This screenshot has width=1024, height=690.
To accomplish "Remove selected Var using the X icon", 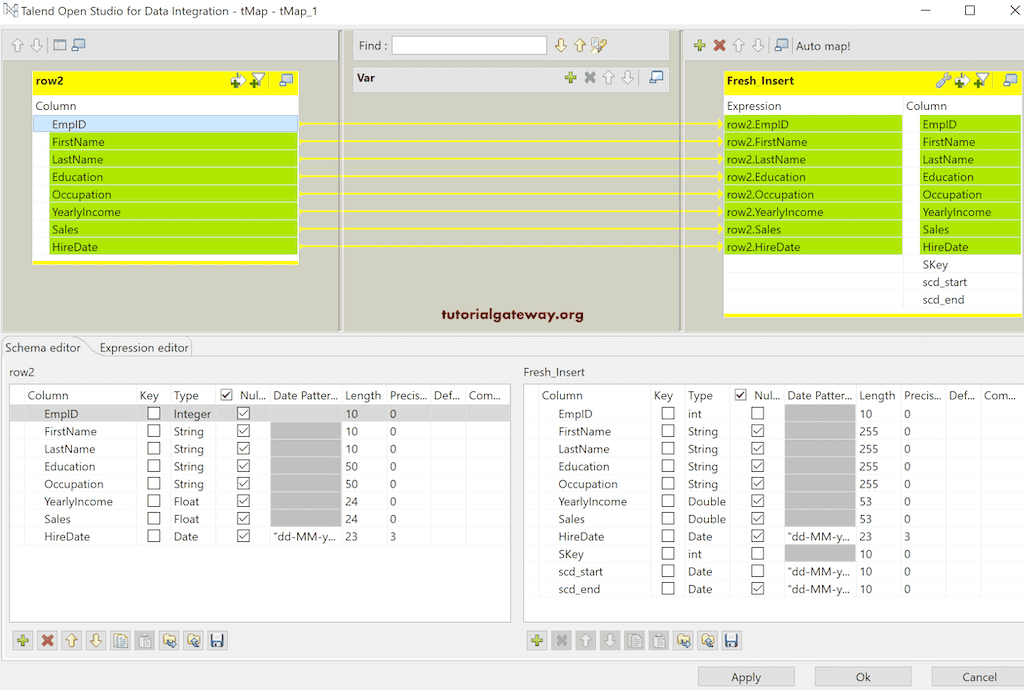I will click(x=590, y=77).
